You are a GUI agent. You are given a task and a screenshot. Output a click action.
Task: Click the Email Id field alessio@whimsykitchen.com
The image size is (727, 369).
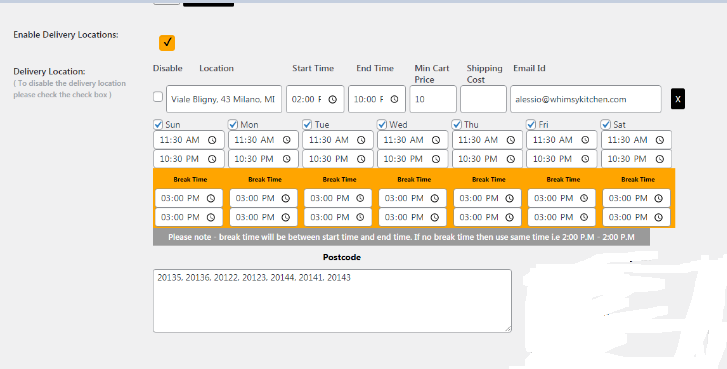(586, 99)
